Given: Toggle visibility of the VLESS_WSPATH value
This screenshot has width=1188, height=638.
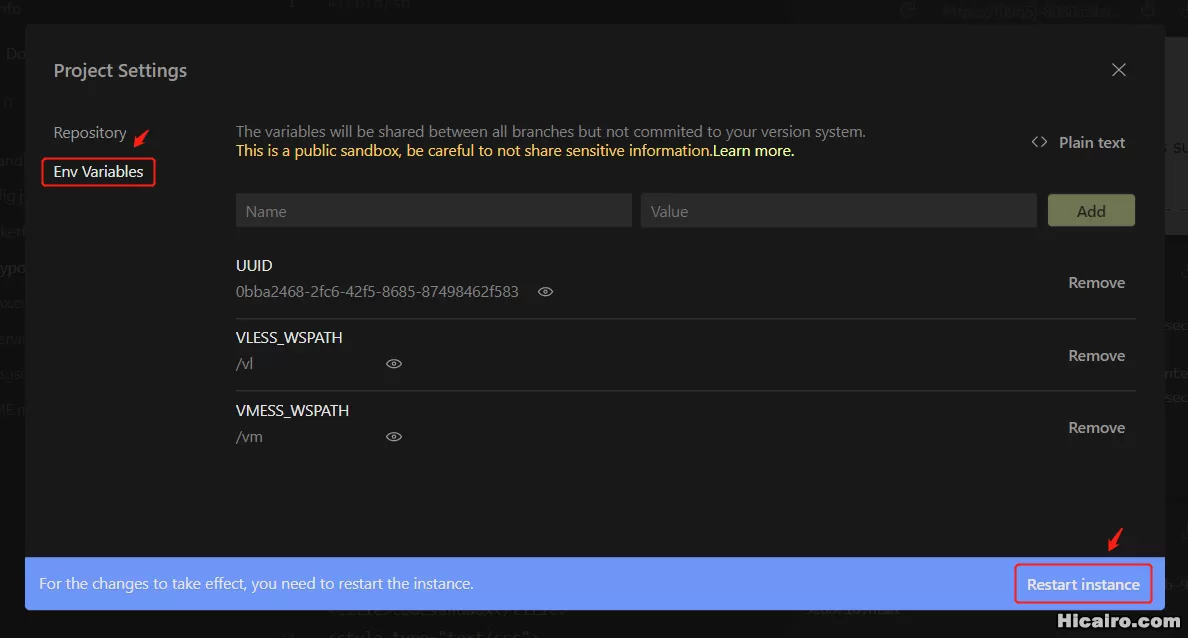Looking at the screenshot, I should point(394,364).
